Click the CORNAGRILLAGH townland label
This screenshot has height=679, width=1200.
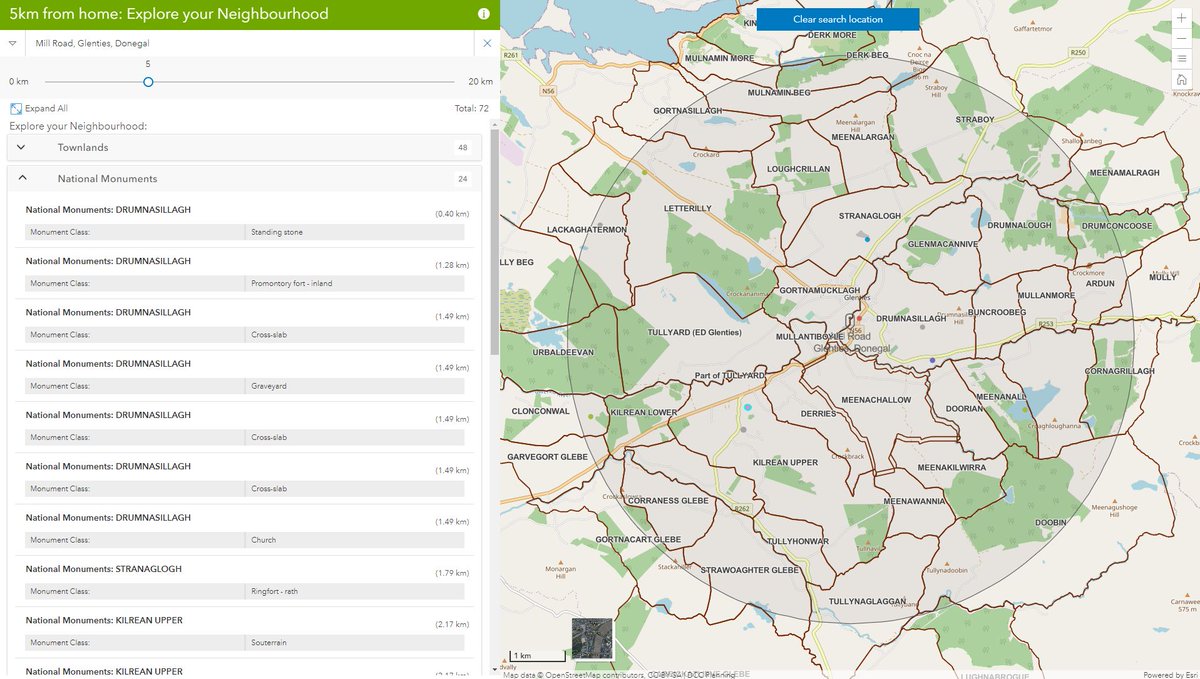pos(1118,370)
